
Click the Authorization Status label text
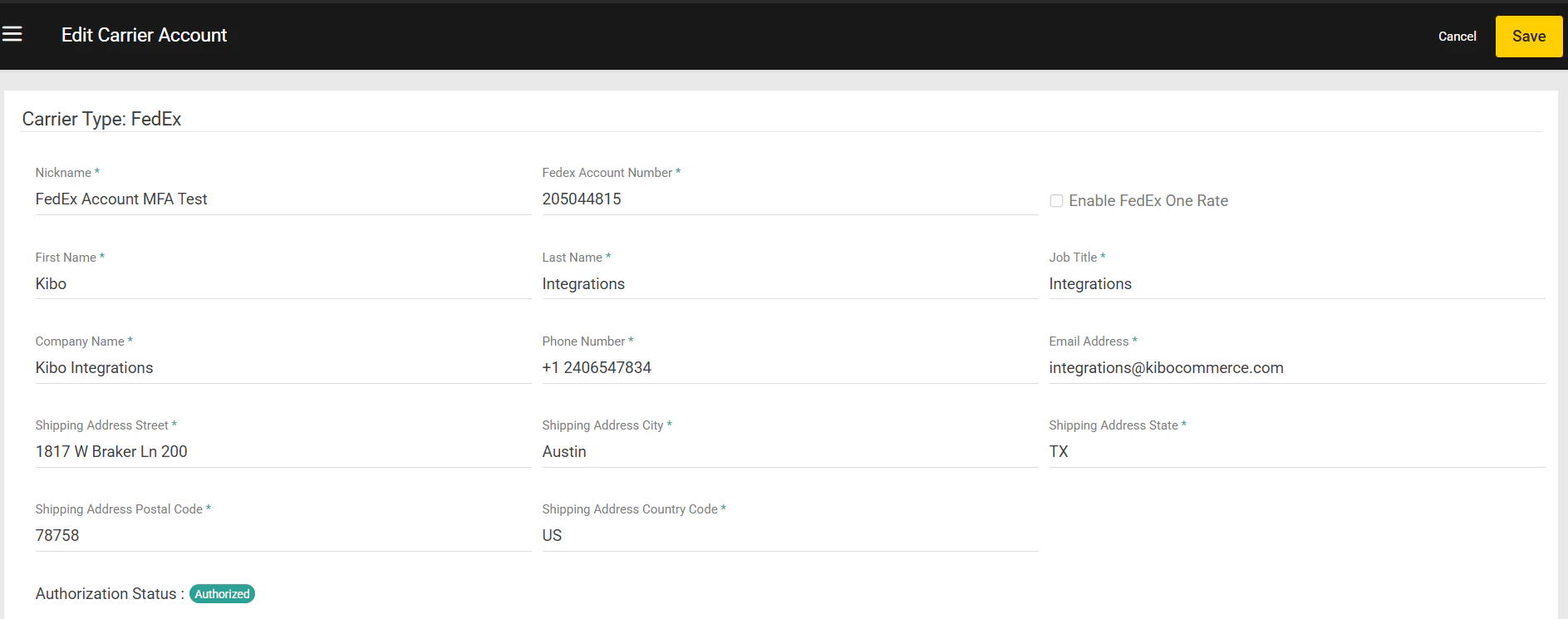[x=110, y=594]
